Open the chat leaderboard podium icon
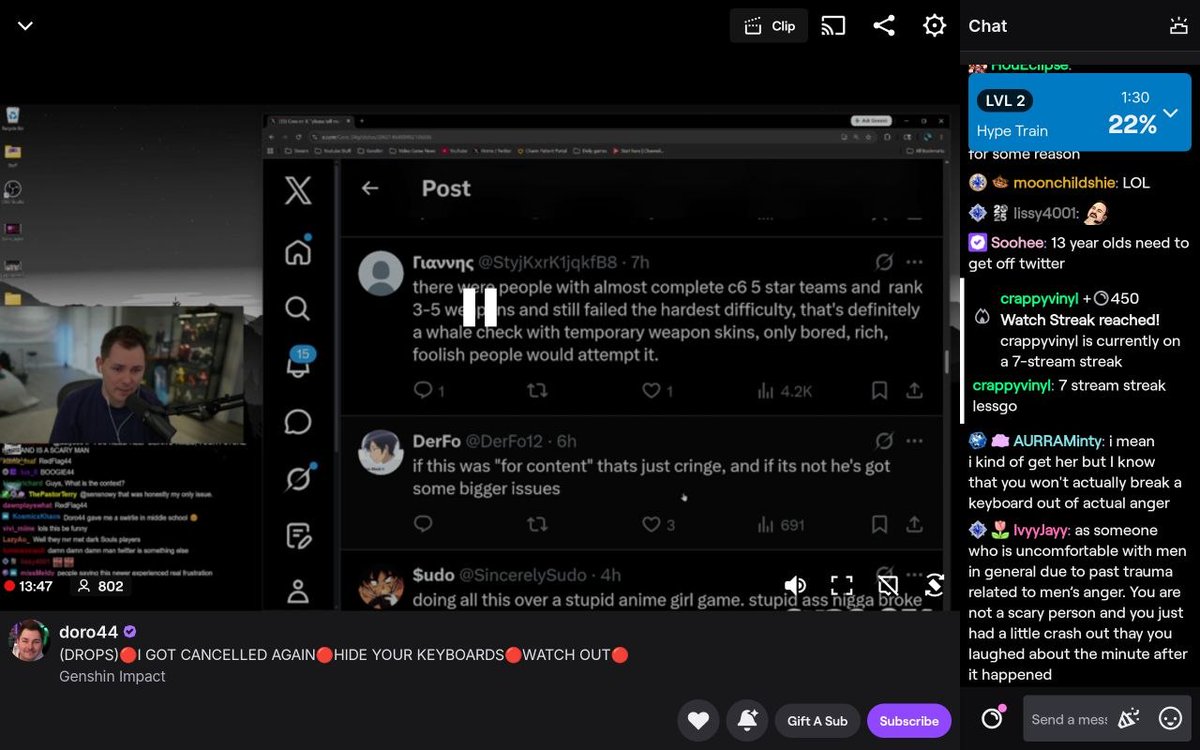This screenshot has width=1200, height=750. [1178, 26]
